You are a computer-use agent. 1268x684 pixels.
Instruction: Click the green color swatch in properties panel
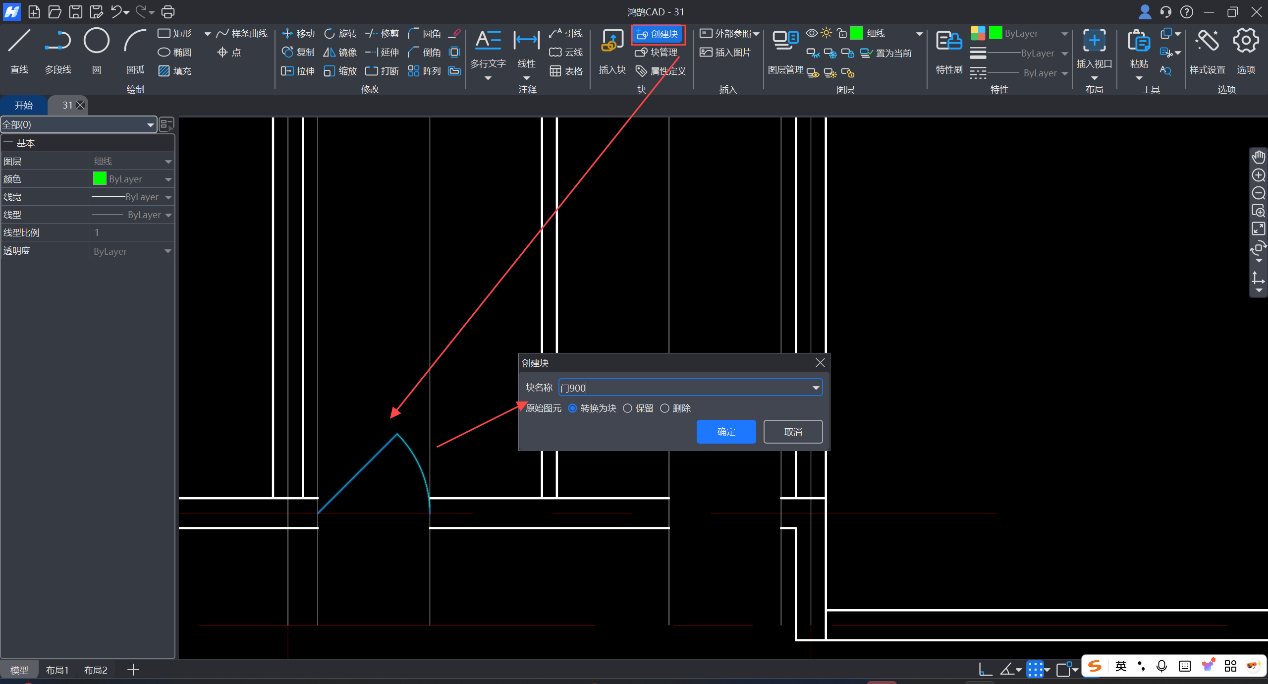coord(99,179)
